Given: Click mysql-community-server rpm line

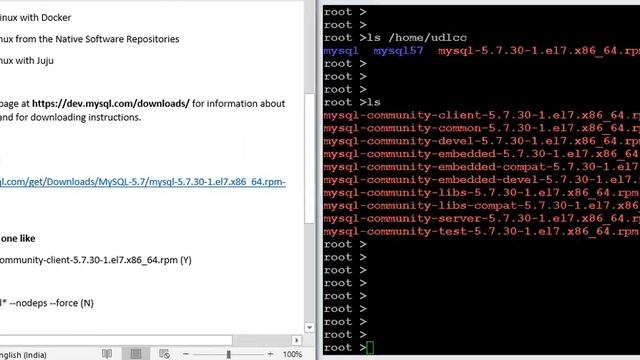Looking at the screenshot, I should [x=482, y=219].
